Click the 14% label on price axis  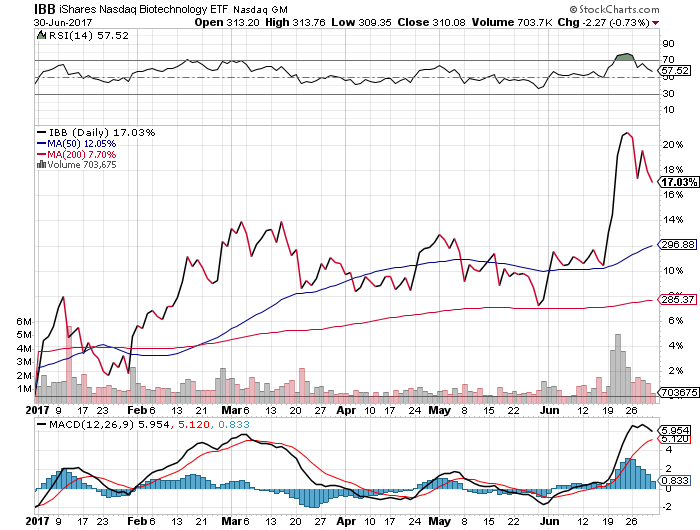tap(673, 220)
